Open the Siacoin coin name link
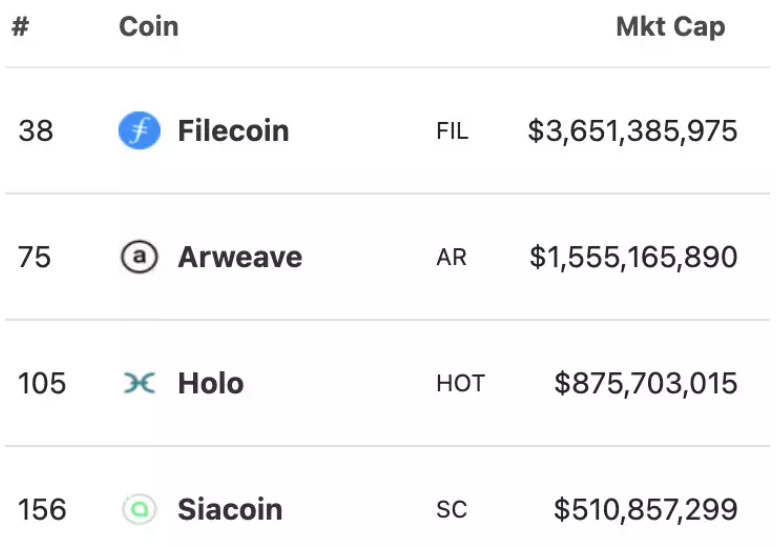 pos(230,510)
